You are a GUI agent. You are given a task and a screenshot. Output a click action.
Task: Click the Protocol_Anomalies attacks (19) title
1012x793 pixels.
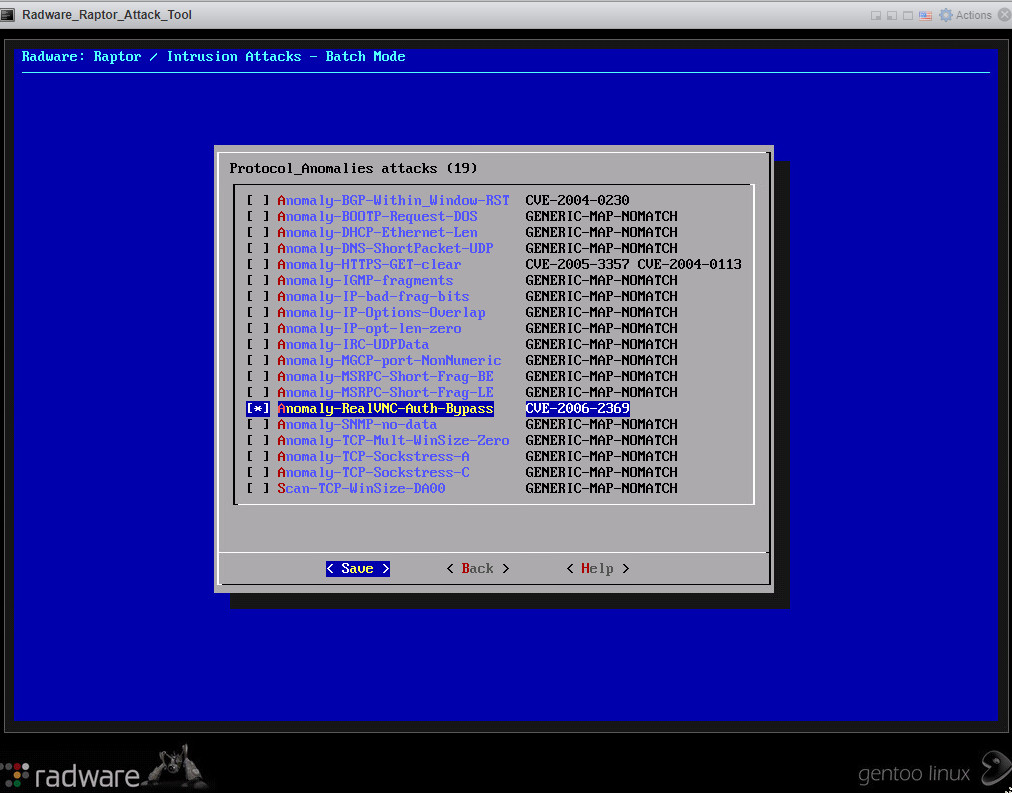(x=353, y=168)
